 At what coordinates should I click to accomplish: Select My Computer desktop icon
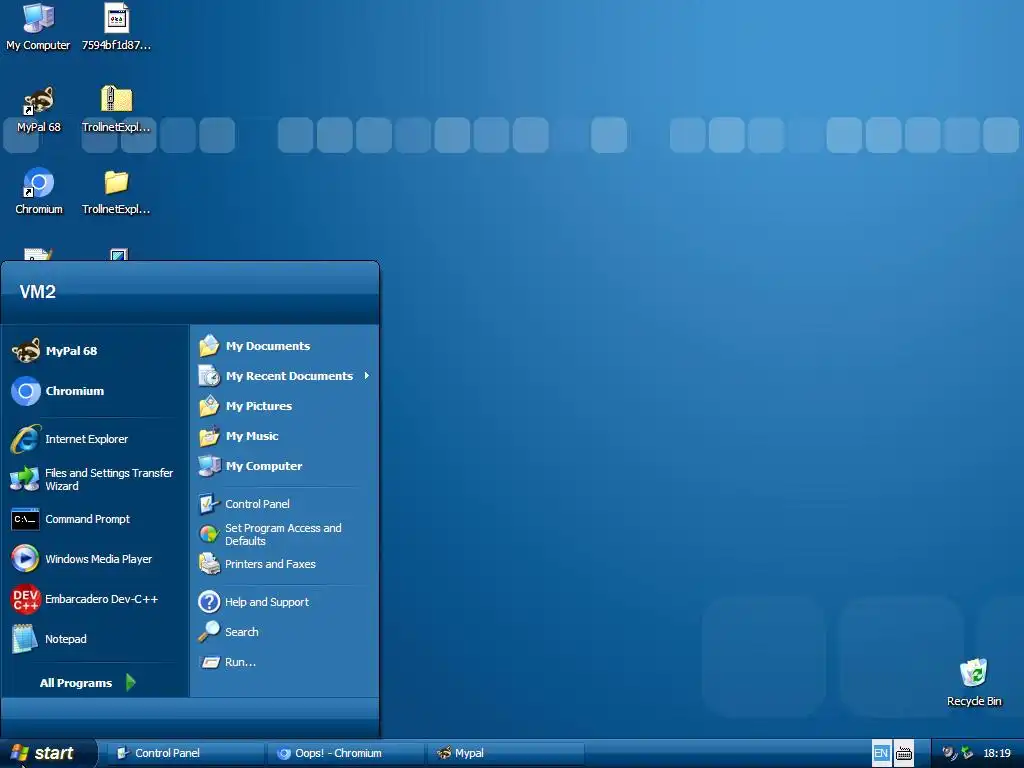[x=39, y=27]
